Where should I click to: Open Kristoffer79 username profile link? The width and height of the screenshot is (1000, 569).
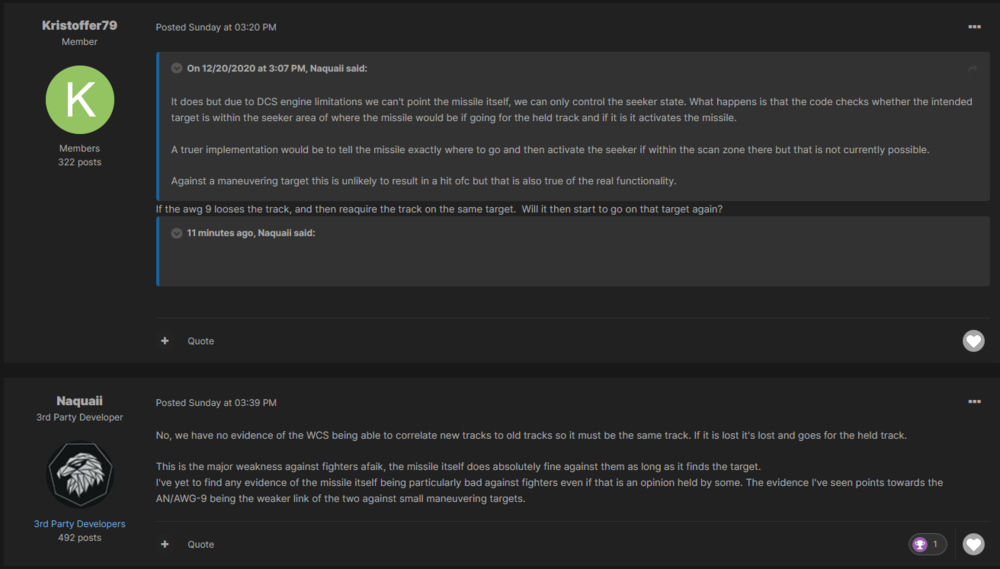point(80,25)
